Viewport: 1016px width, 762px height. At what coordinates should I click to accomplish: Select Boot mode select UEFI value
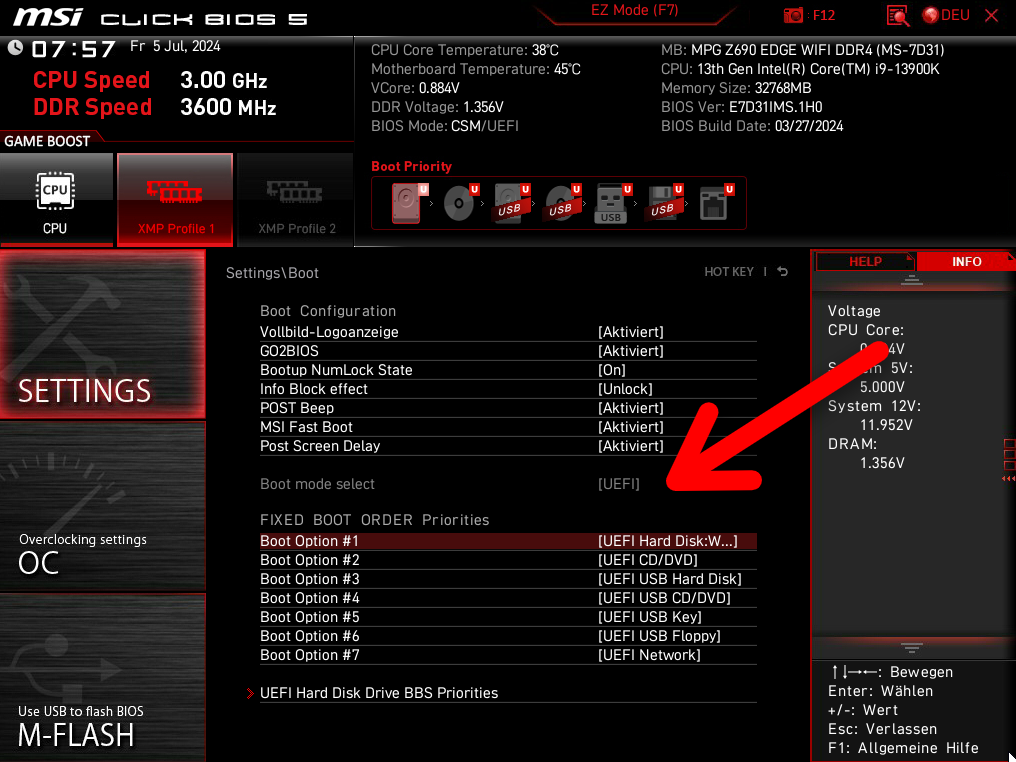618,484
